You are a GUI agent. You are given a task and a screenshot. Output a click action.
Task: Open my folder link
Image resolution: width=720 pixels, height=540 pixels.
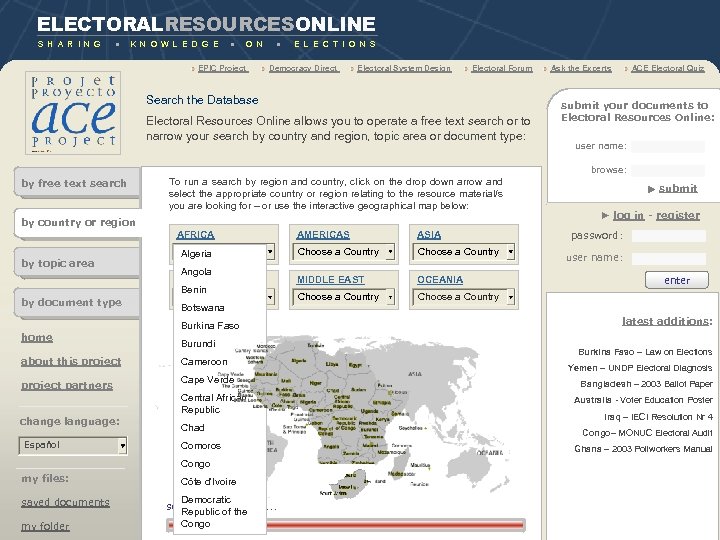(x=45, y=526)
